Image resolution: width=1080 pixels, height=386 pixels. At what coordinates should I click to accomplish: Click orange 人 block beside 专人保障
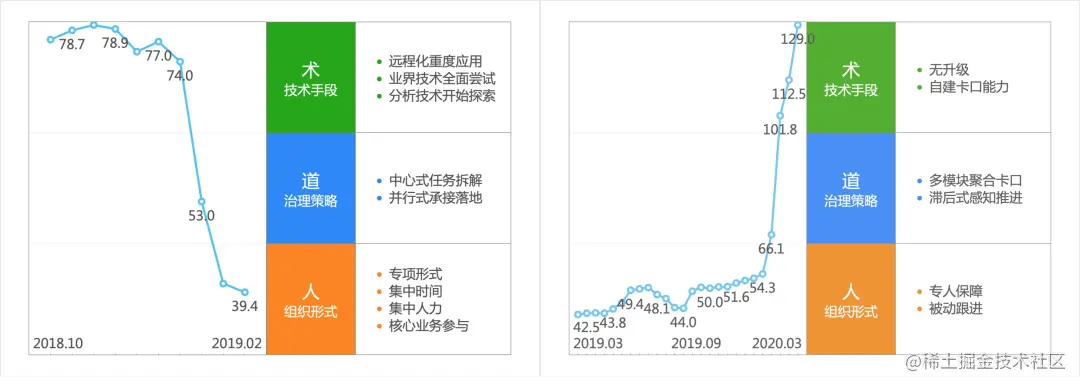851,299
